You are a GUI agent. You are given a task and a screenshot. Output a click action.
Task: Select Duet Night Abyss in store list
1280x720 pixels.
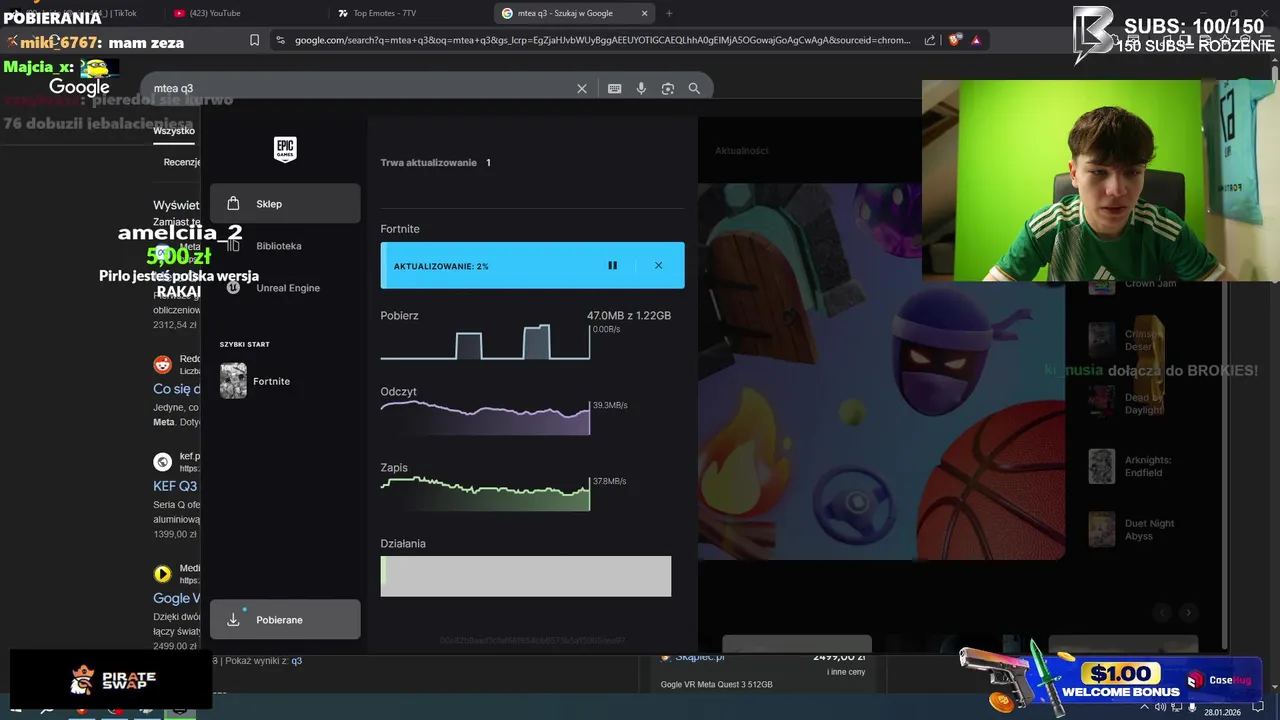pyautogui.click(x=1133, y=529)
